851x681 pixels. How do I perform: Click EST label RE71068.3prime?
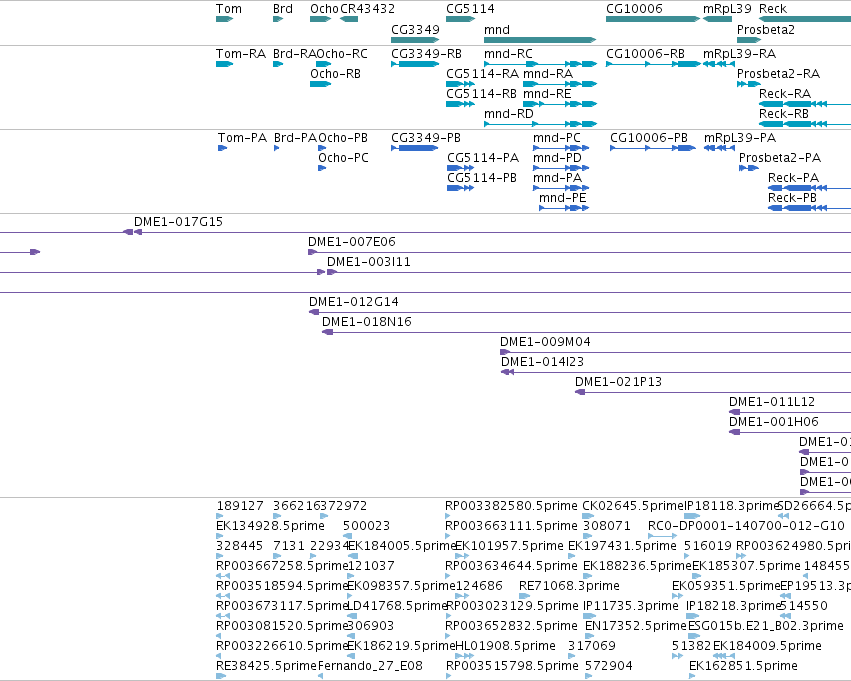tap(569, 587)
